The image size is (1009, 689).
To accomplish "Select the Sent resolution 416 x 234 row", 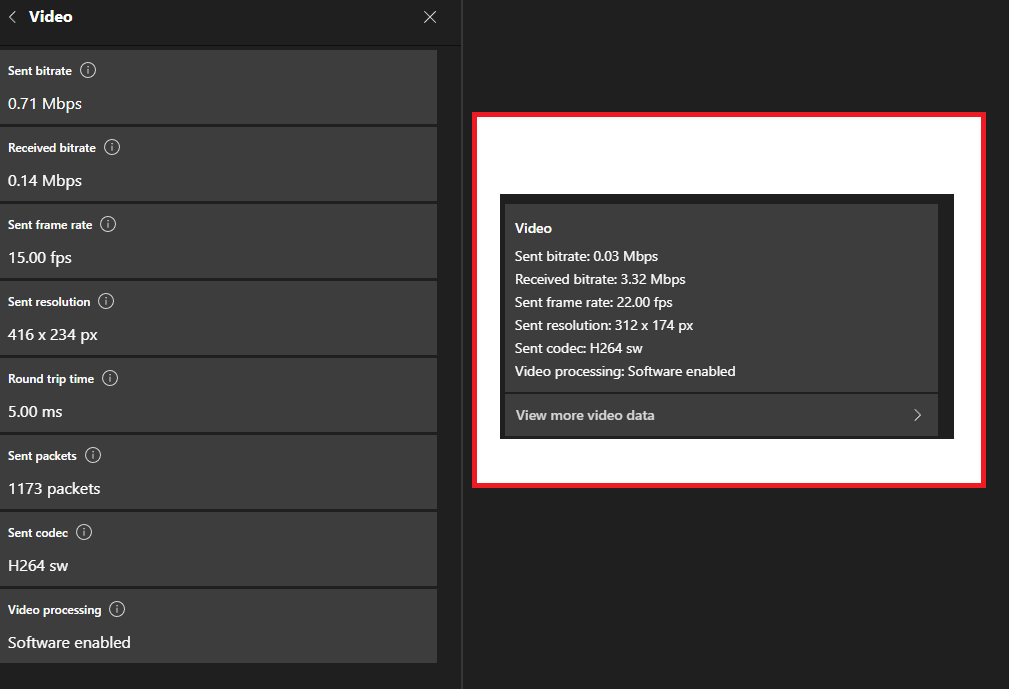I will pyautogui.click(x=220, y=318).
